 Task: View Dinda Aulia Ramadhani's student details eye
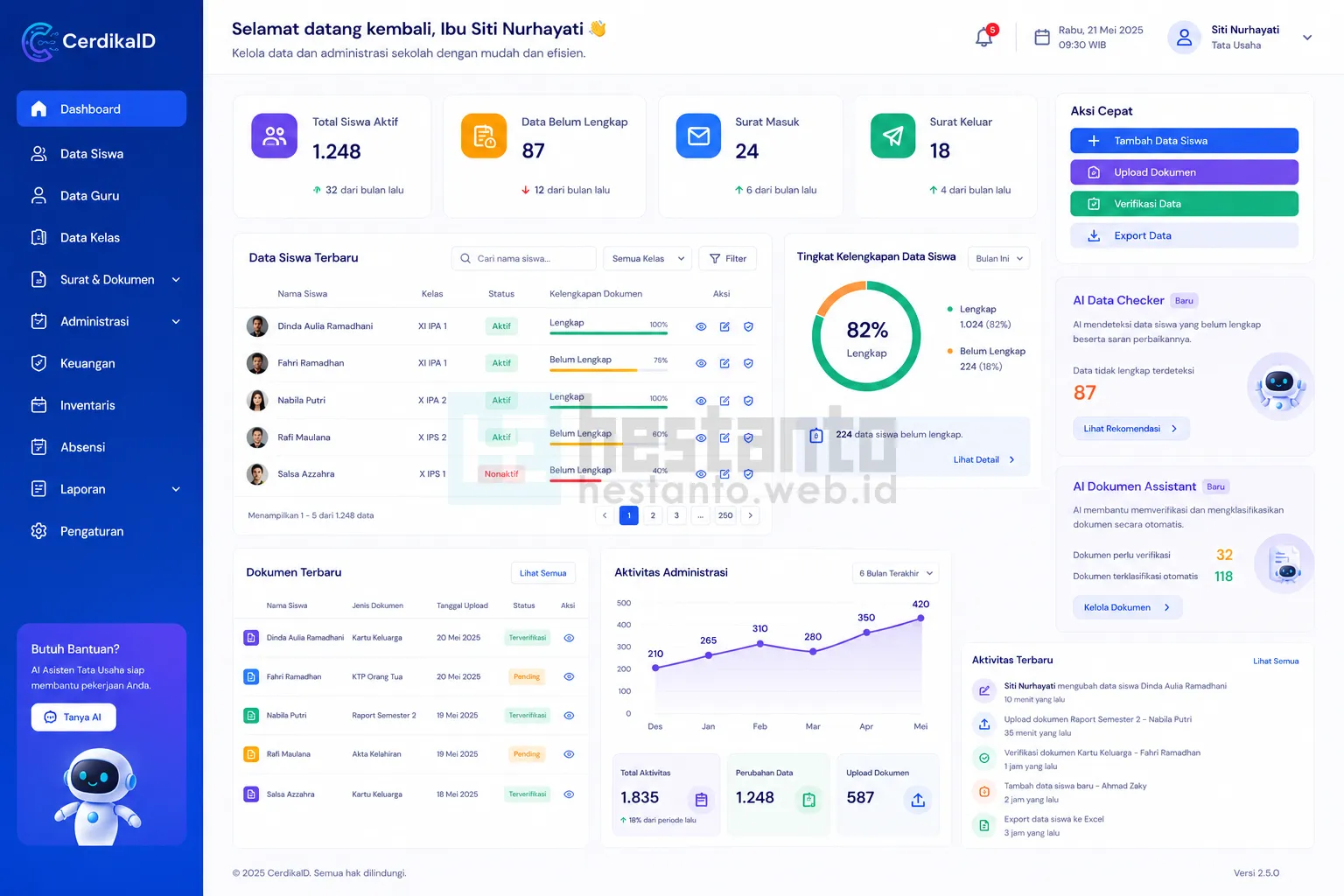pyautogui.click(x=701, y=326)
